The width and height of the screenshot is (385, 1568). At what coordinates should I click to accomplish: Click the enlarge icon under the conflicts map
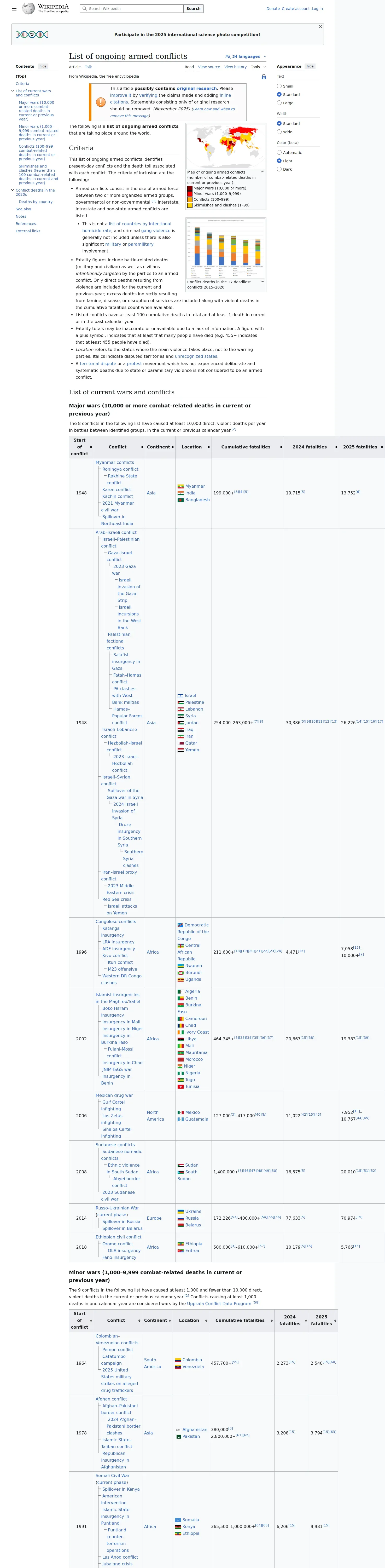[262, 172]
